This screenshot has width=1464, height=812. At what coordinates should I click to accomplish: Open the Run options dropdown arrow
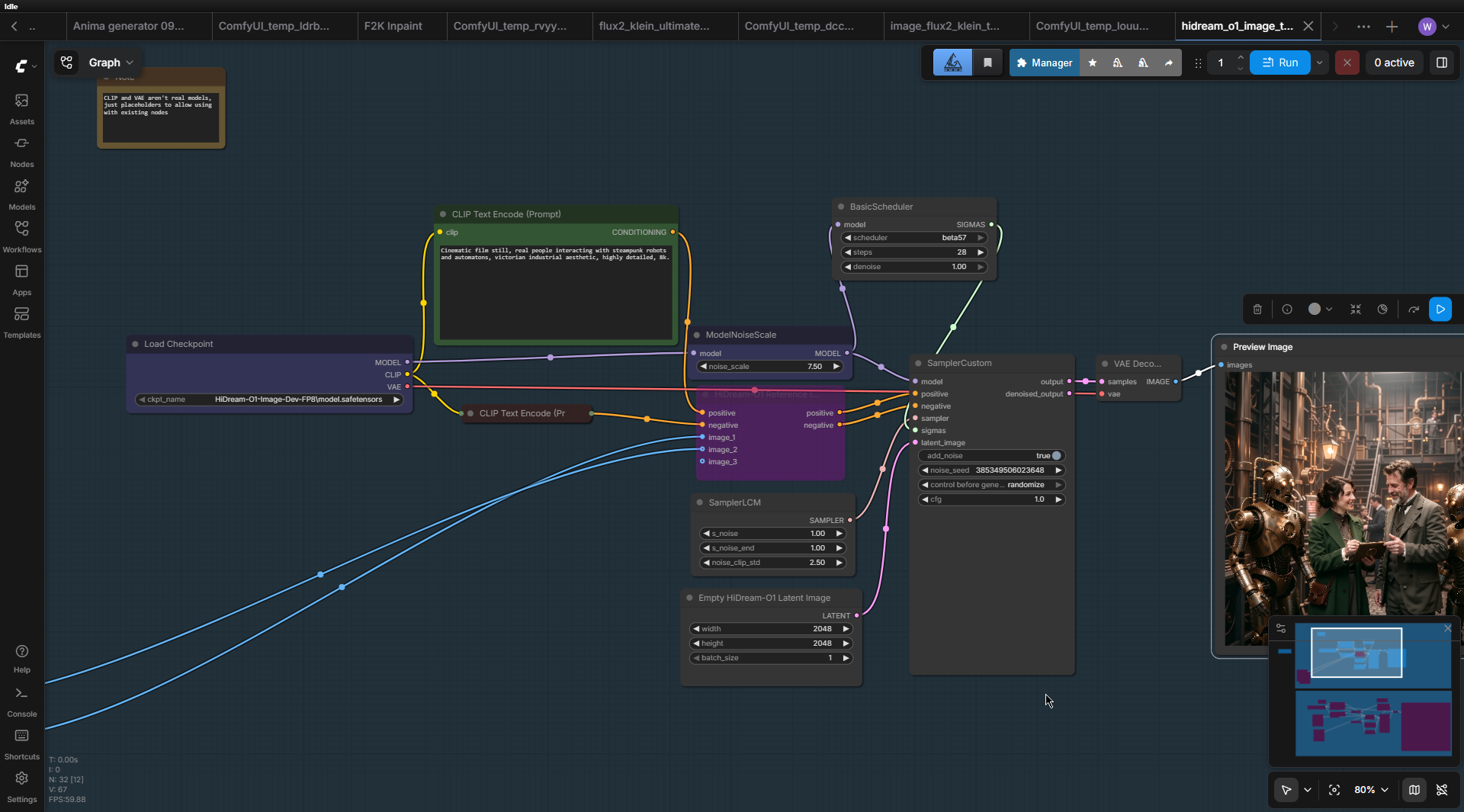click(x=1319, y=63)
